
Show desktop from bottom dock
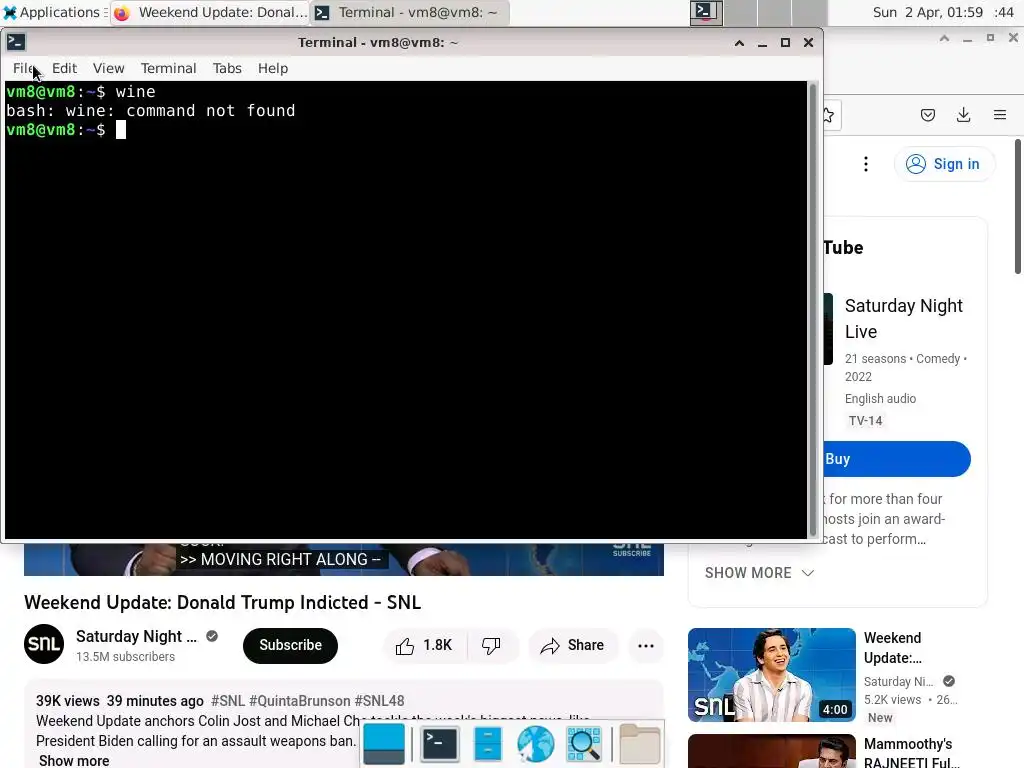384,744
